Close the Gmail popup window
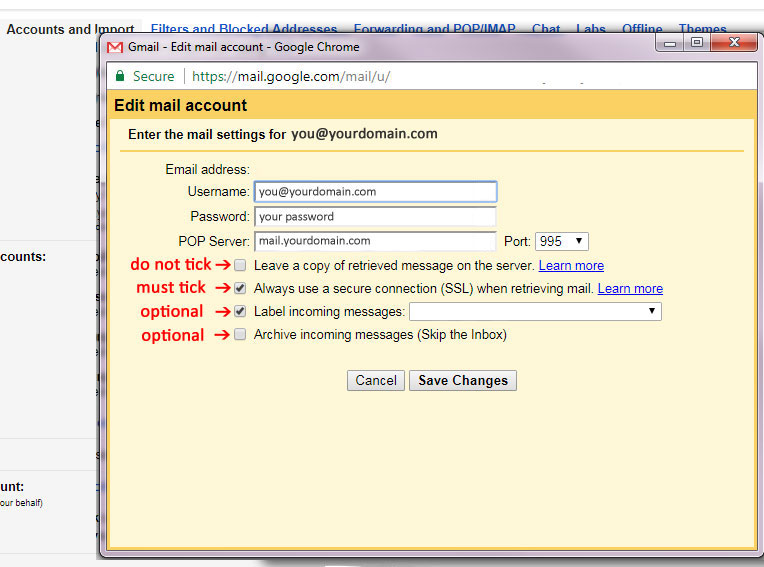This screenshot has width=764, height=567. coord(734,43)
